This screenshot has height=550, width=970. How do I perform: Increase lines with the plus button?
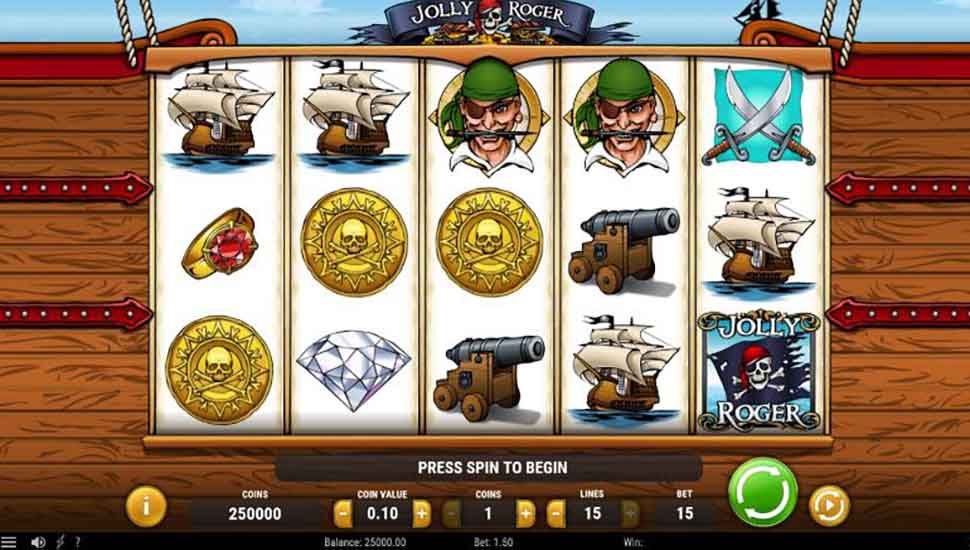pos(631,513)
